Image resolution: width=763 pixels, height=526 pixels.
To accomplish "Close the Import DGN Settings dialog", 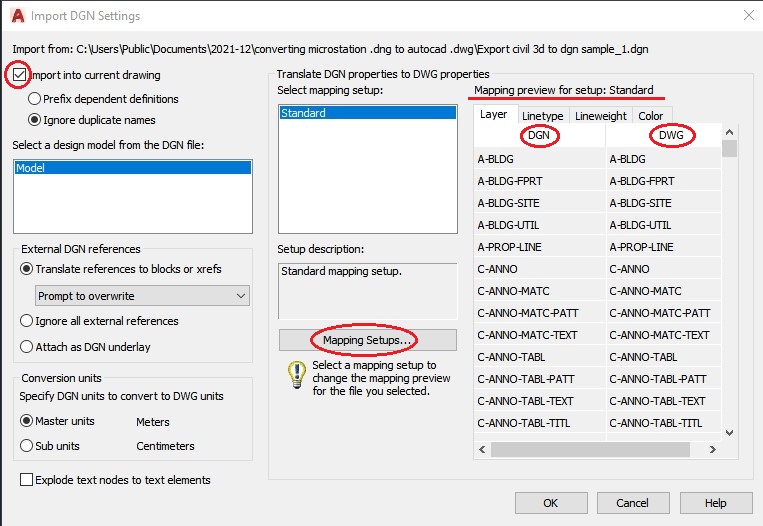I will pyautogui.click(x=749, y=16).
